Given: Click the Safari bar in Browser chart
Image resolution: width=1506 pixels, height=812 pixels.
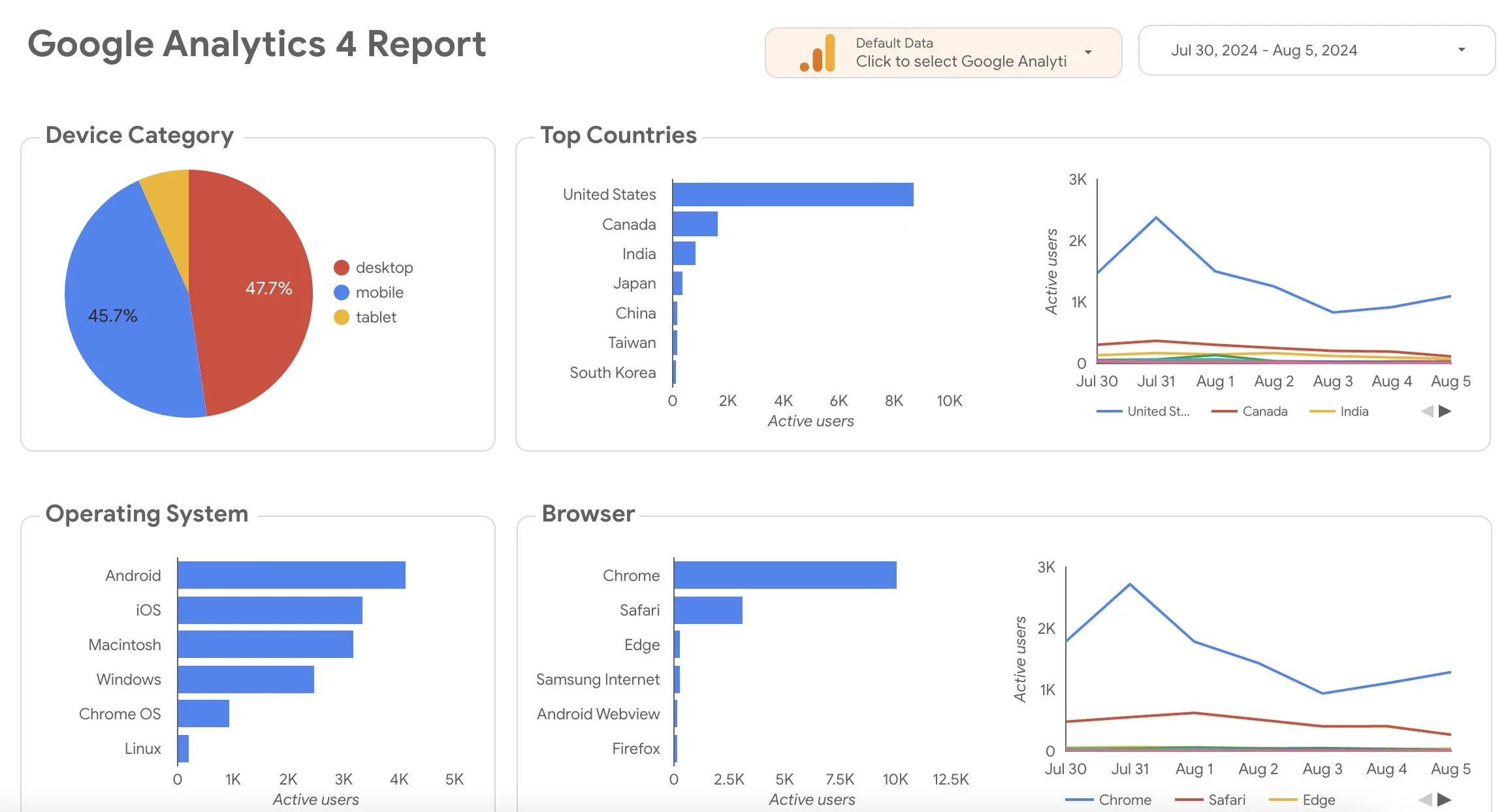Looking at the screenshot, I should coord(708,610).
